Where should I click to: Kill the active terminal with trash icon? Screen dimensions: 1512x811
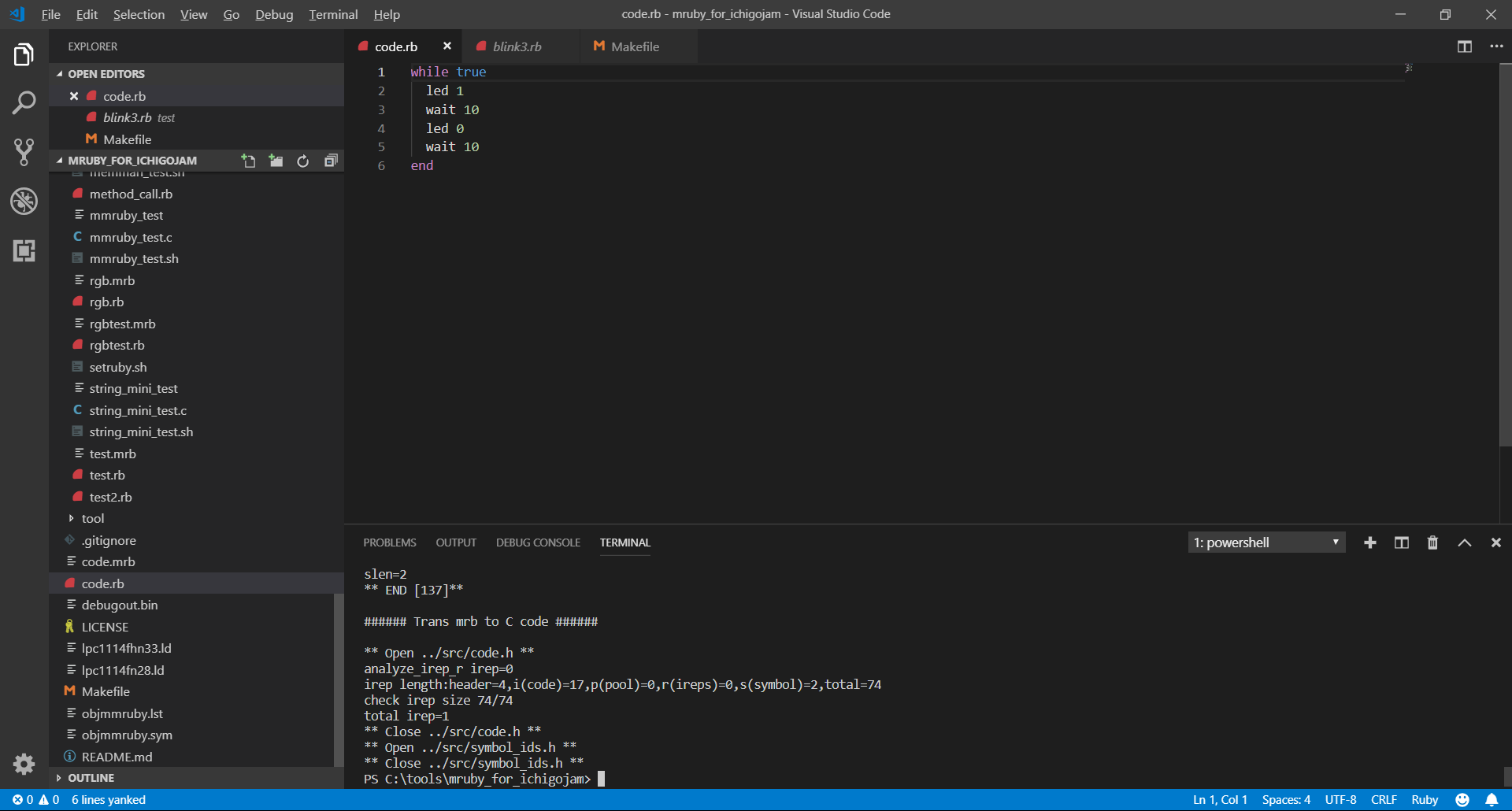coord(1433,543)
